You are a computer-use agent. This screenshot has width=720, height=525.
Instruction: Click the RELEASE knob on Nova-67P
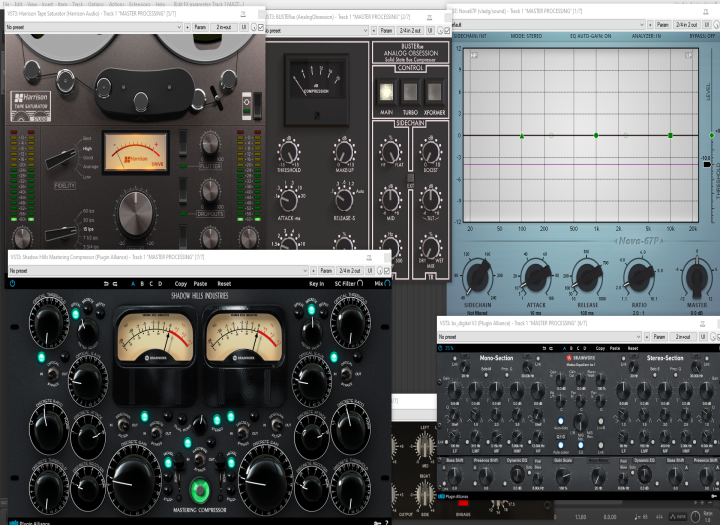588,277
